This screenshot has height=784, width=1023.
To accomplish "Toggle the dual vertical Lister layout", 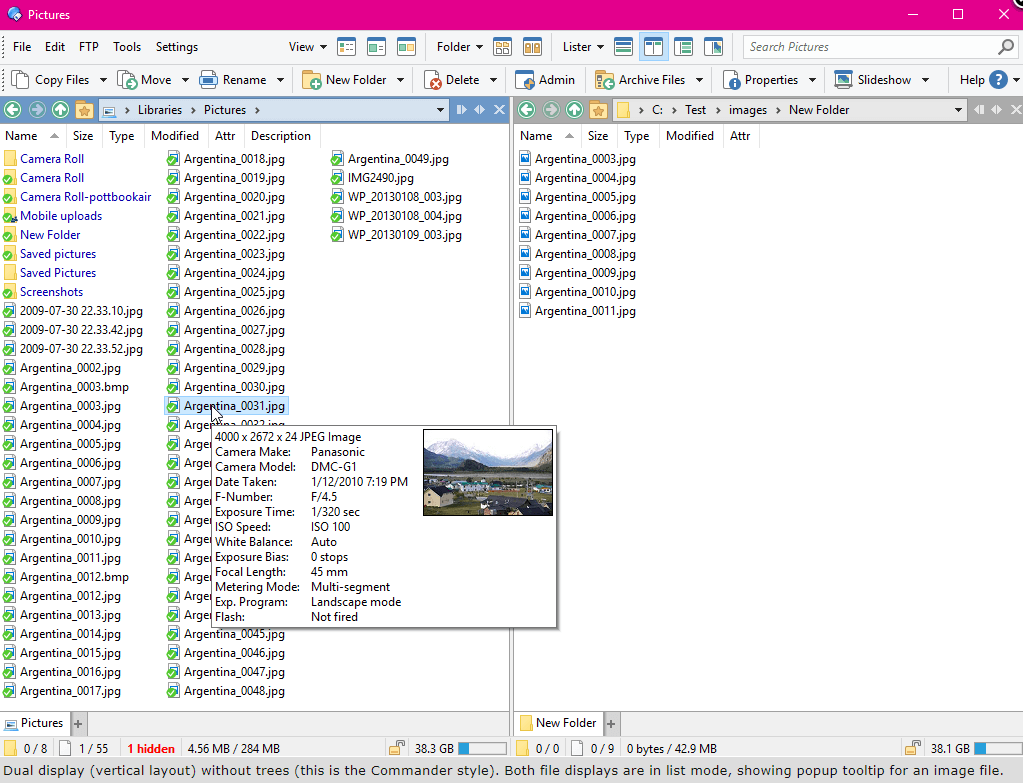I will tap(654, 47).
